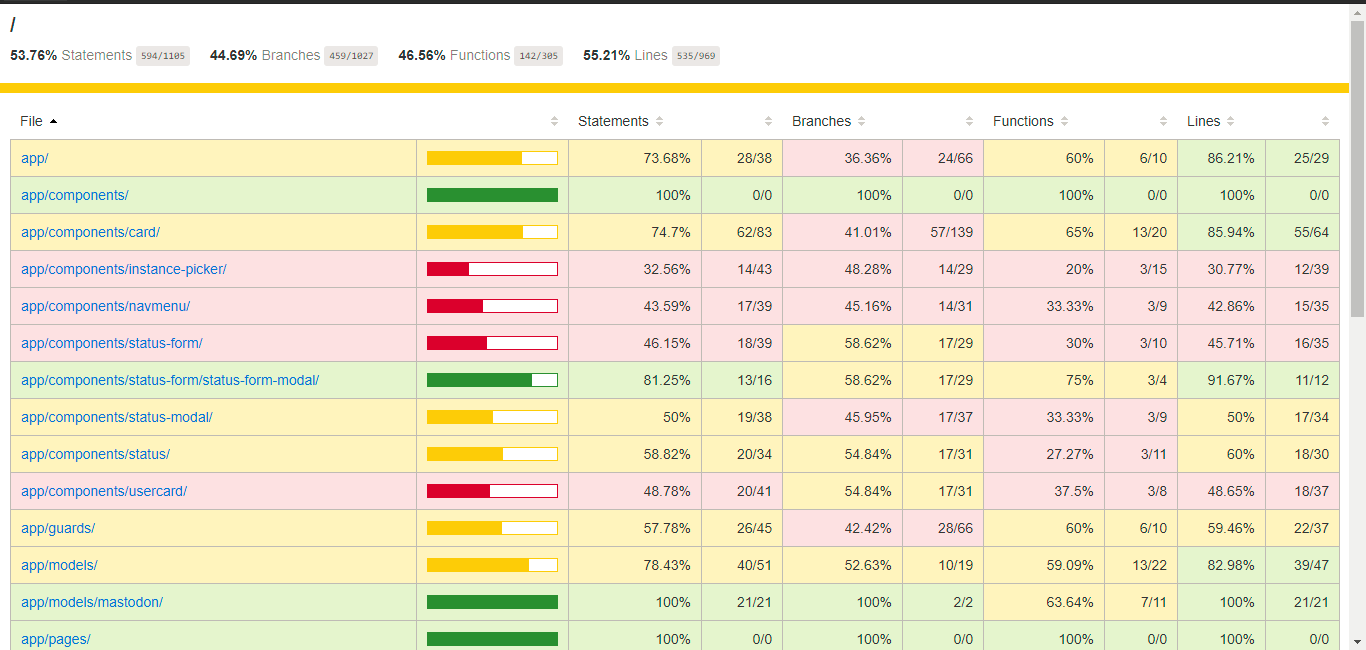Open the app/guards/ link
The image size is (1366, 650).
coord(58,528)
